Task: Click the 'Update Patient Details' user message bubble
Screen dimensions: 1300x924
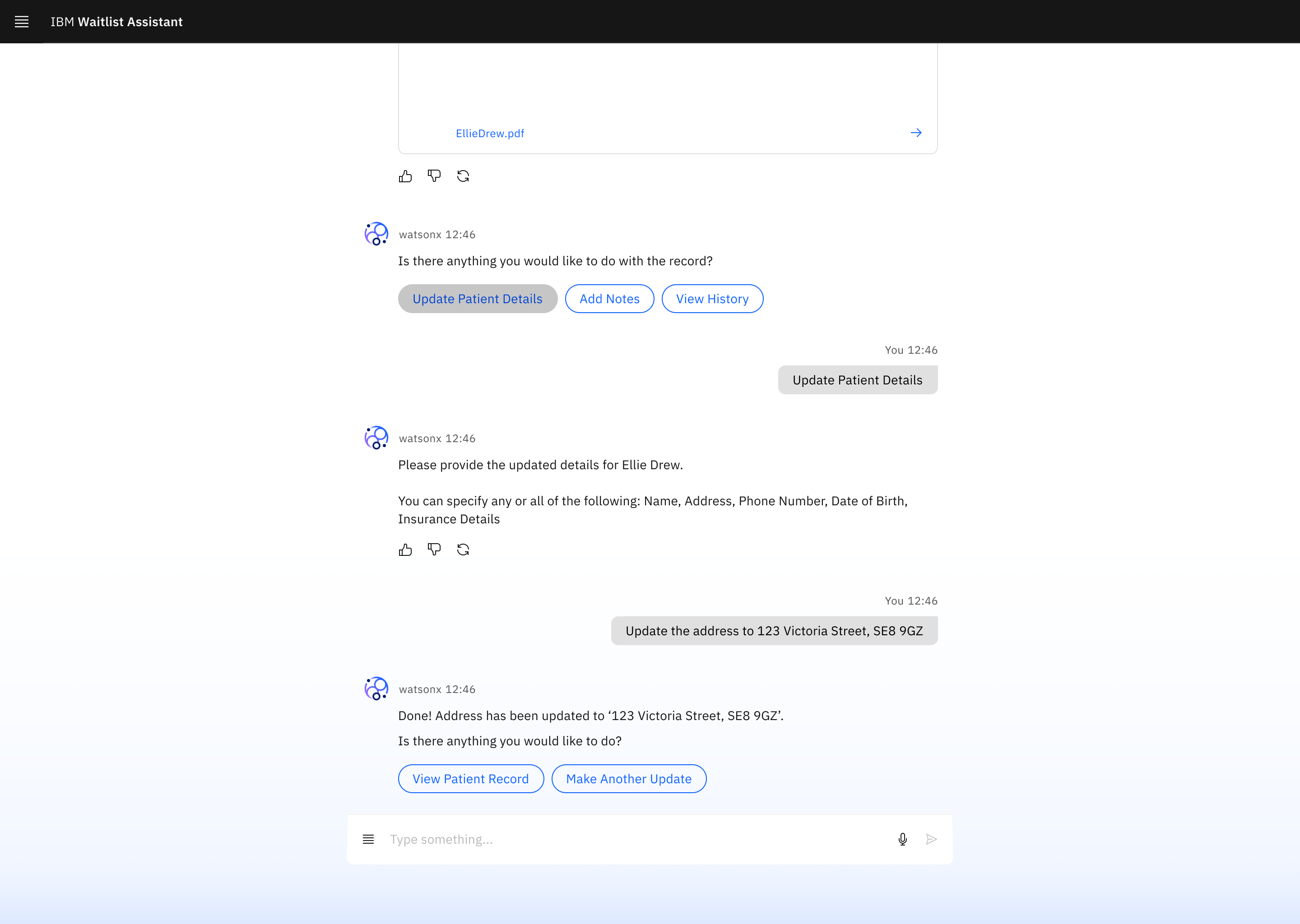Action: tap(857, 380)
